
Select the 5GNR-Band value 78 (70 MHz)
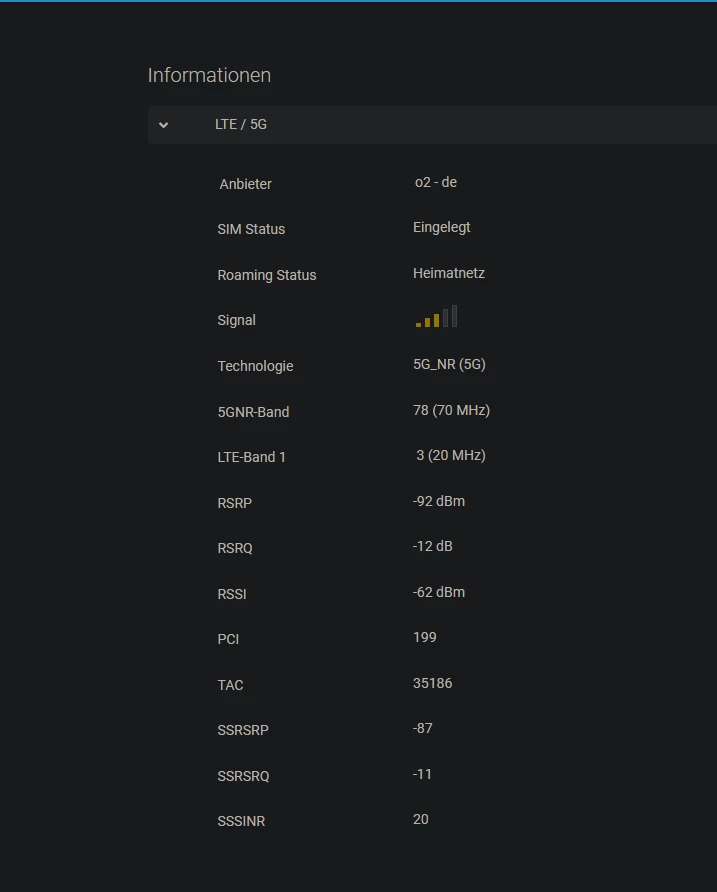point(451,410)
